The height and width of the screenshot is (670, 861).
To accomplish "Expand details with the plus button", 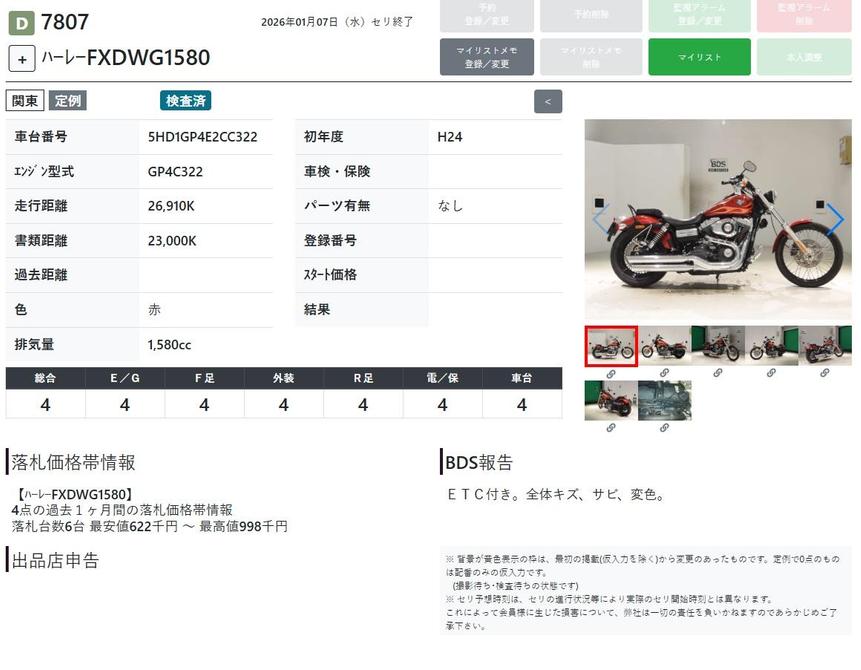I will point(22,58).
